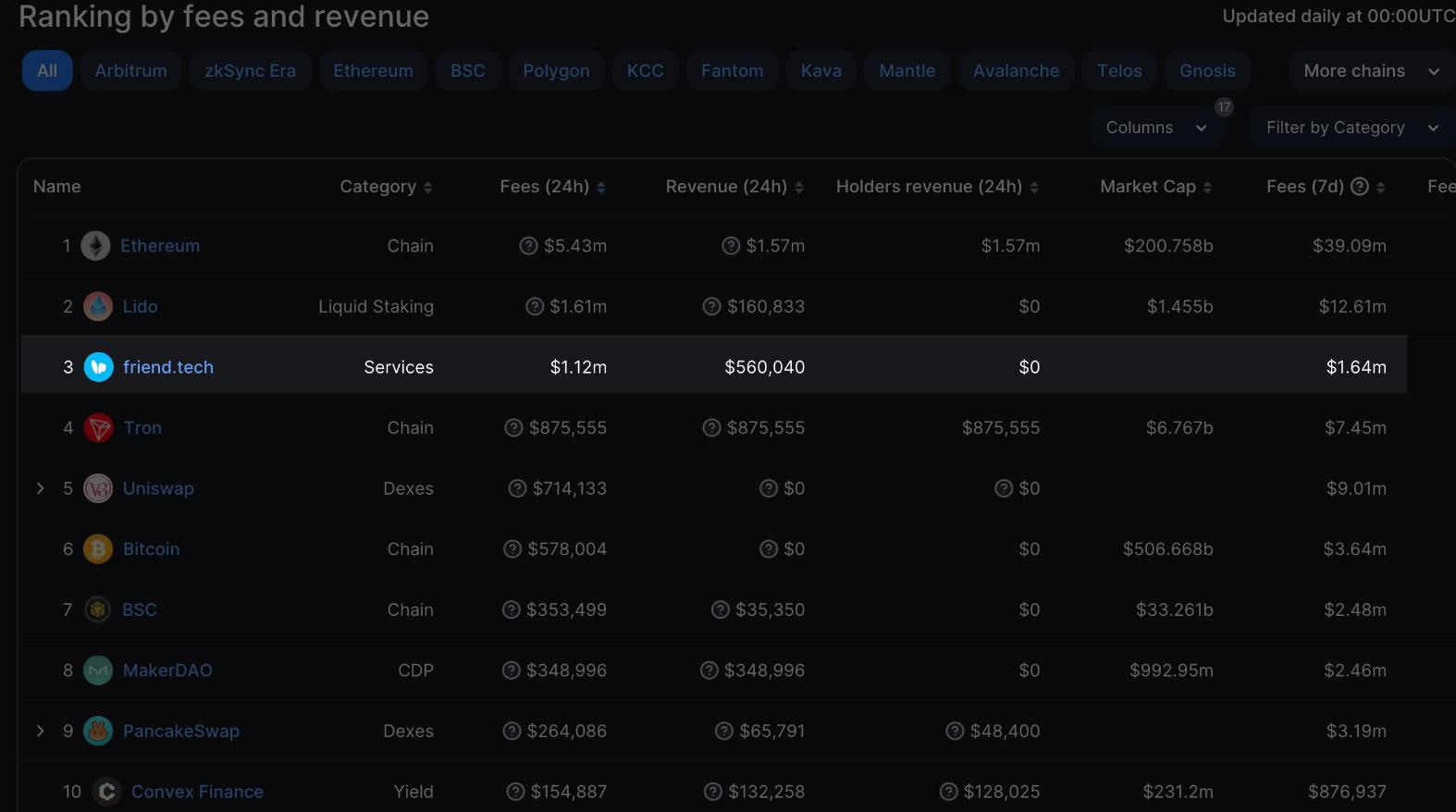This screenshot has height=812, width=1456.
Task: Click help icon beside MakerDAO $348,996 fees
Action: point(511,671)
